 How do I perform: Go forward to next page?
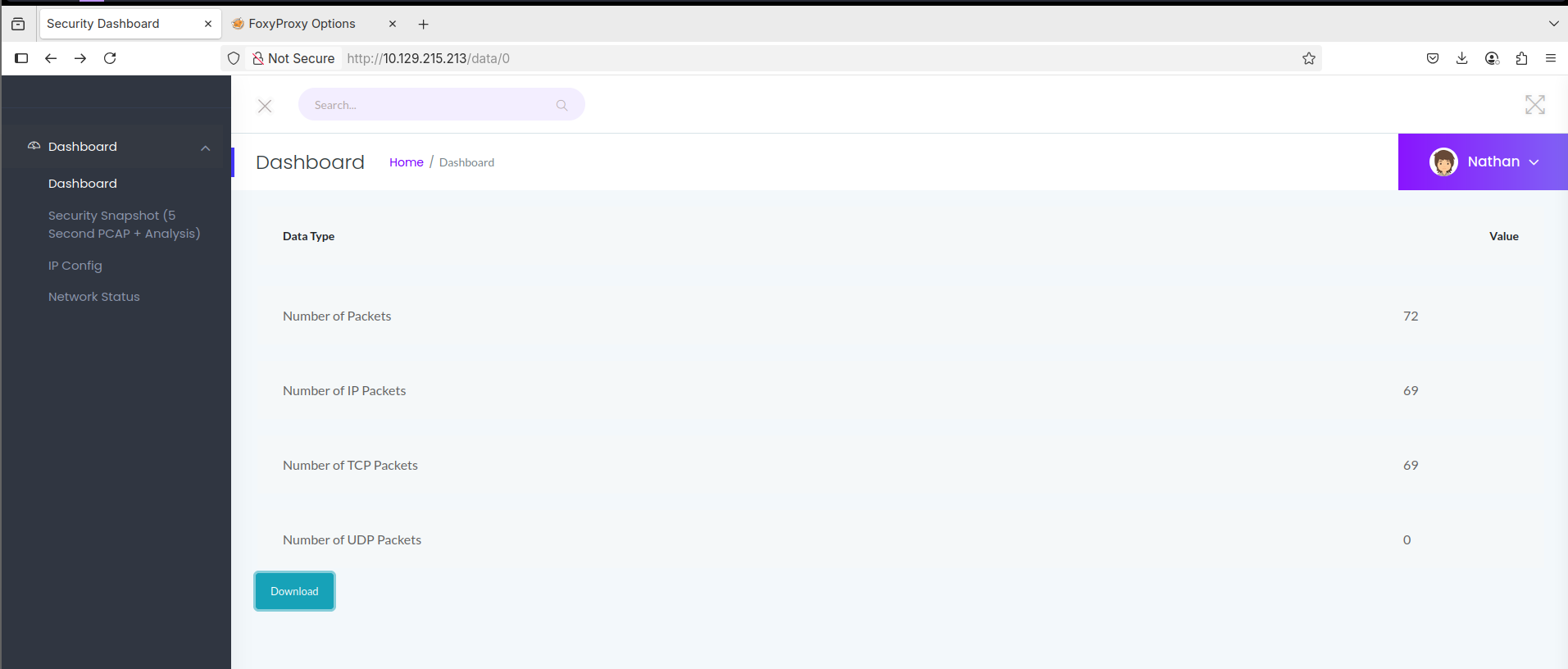[80, 58]
